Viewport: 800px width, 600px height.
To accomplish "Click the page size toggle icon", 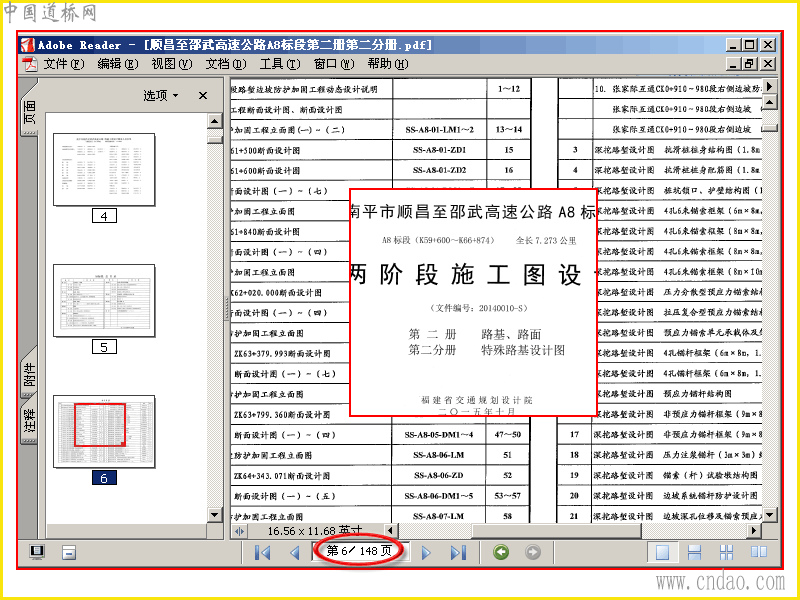I will click(239, 532).
